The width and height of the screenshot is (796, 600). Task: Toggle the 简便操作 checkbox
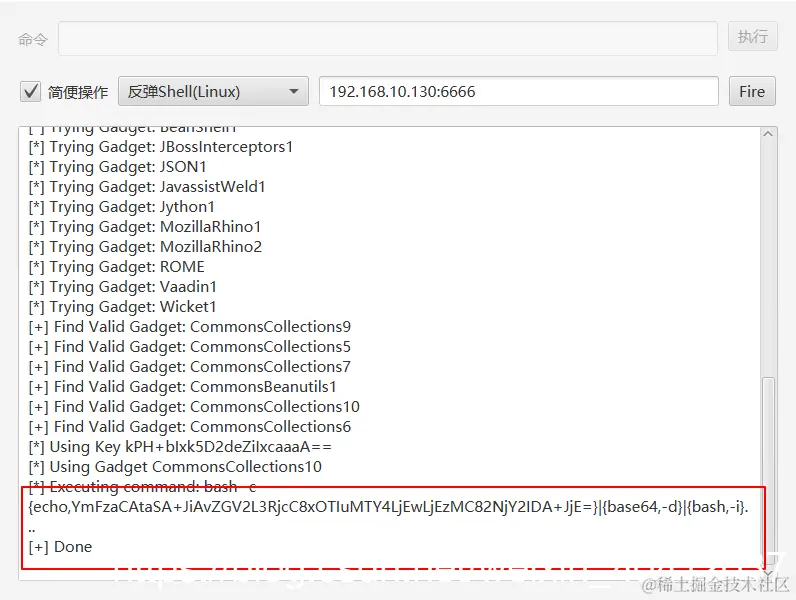(30, 92)
